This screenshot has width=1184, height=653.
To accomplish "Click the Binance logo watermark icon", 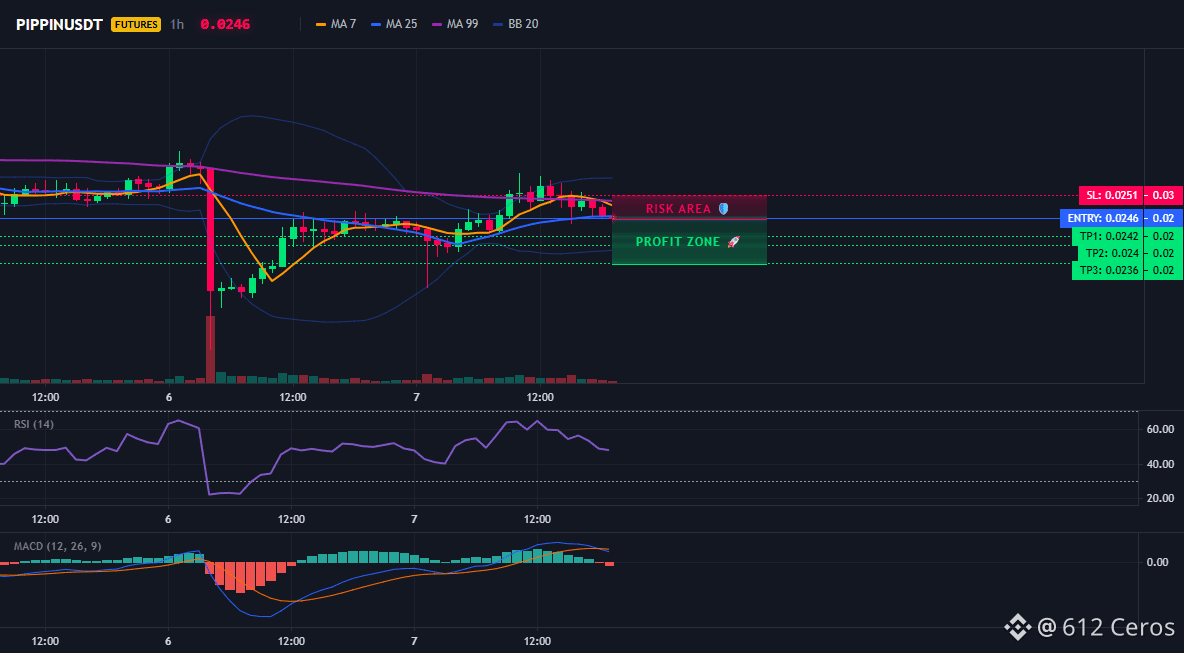I will 1017,627.
